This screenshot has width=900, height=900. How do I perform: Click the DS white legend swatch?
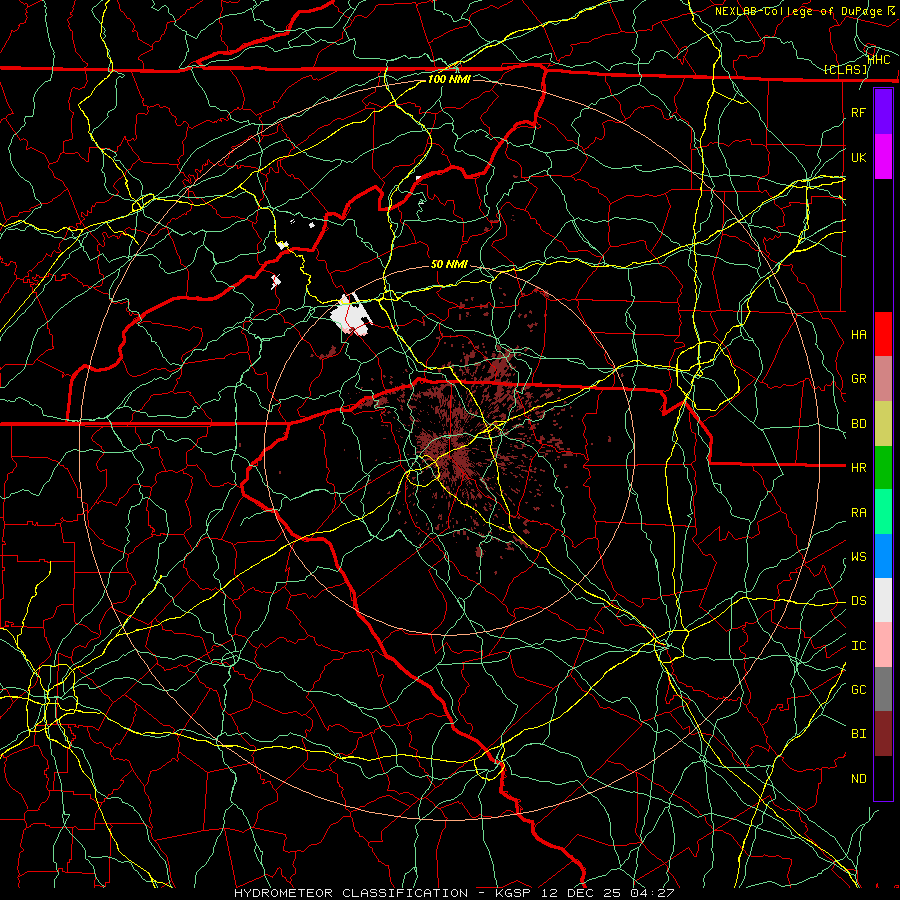(883, 600)
